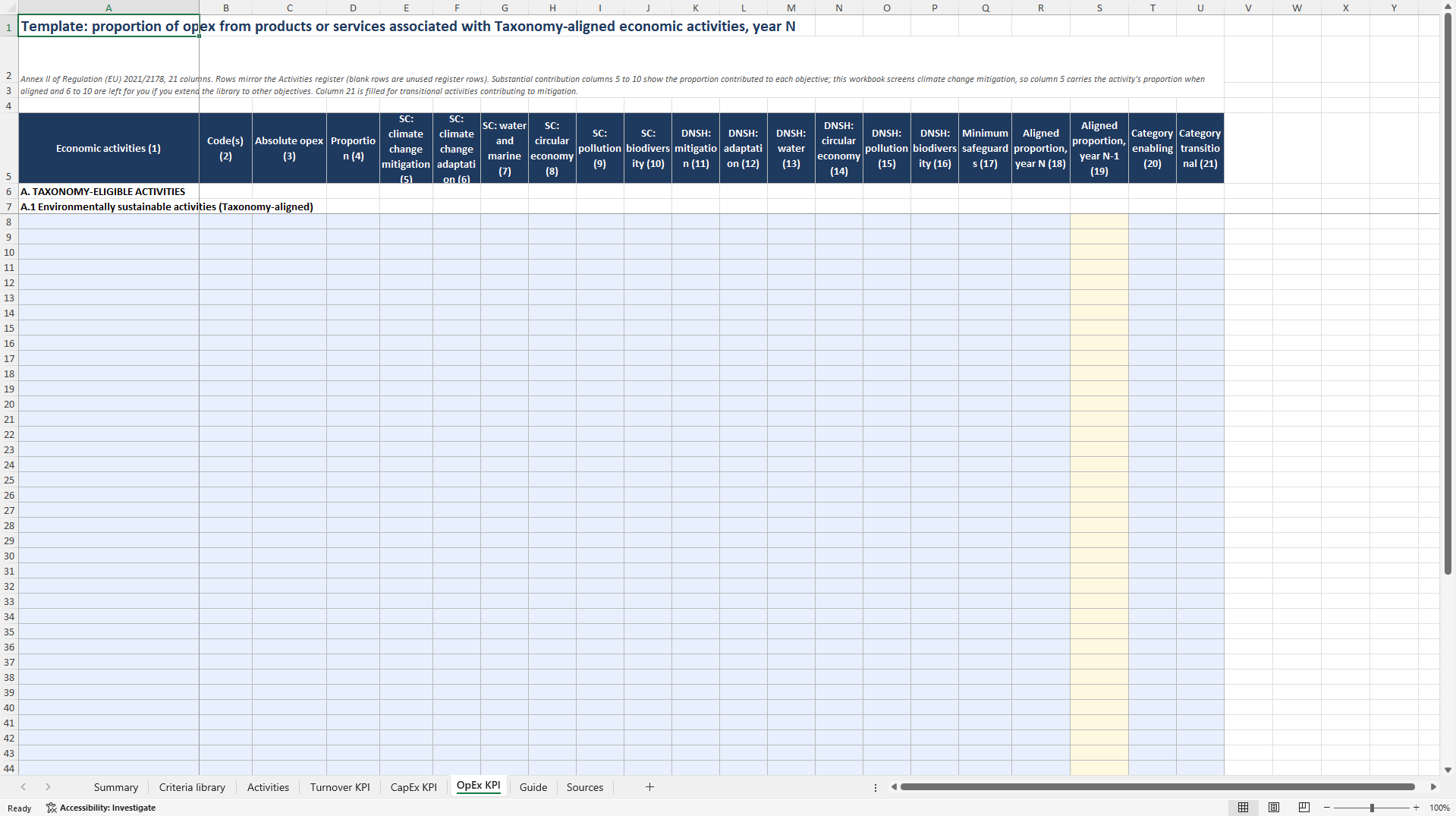Click the previous sheet navigation arrow
This screenshot has height=816, width=1456.
24,787
